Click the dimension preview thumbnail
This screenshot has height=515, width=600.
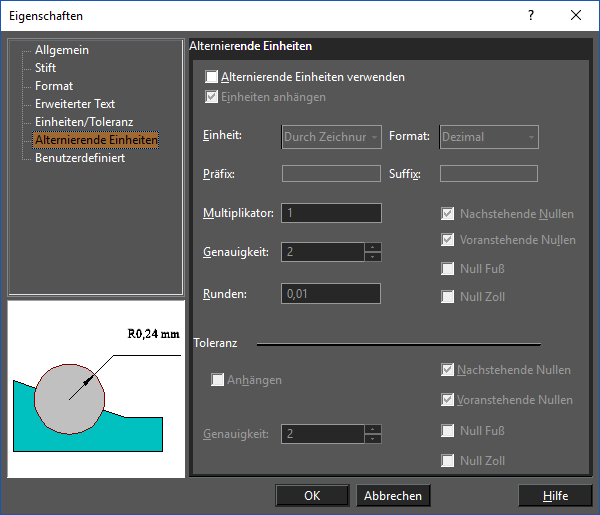tap(95, 389)
